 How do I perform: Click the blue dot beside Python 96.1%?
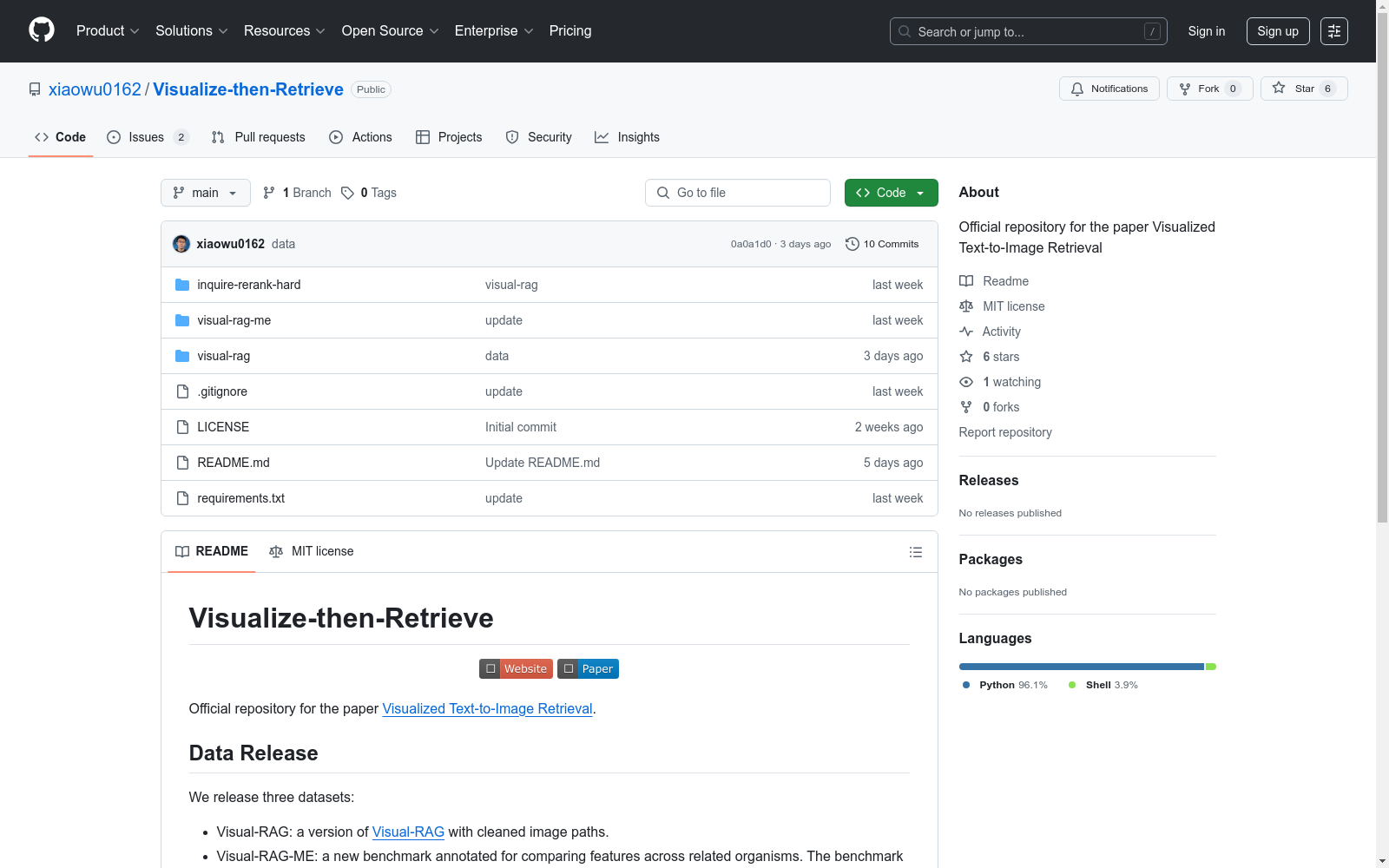[x=966, y=685]
